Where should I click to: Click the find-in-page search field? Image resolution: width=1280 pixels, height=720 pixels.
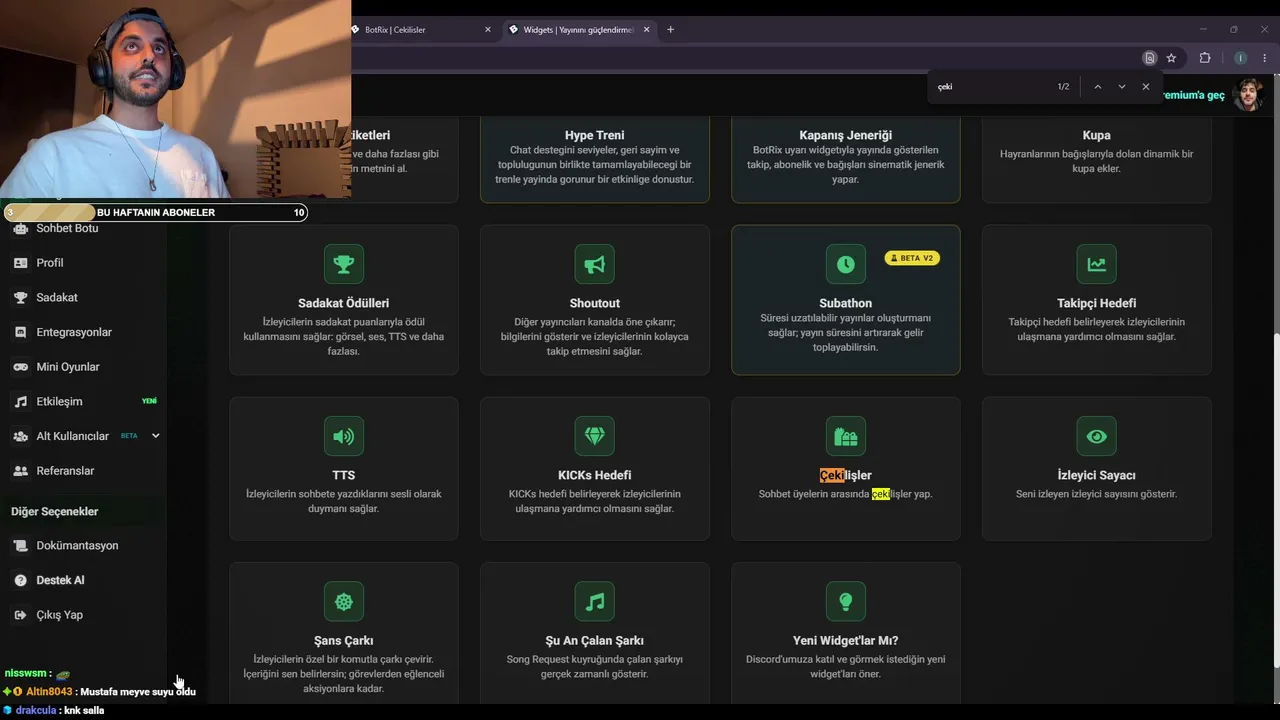pos(990,87)
